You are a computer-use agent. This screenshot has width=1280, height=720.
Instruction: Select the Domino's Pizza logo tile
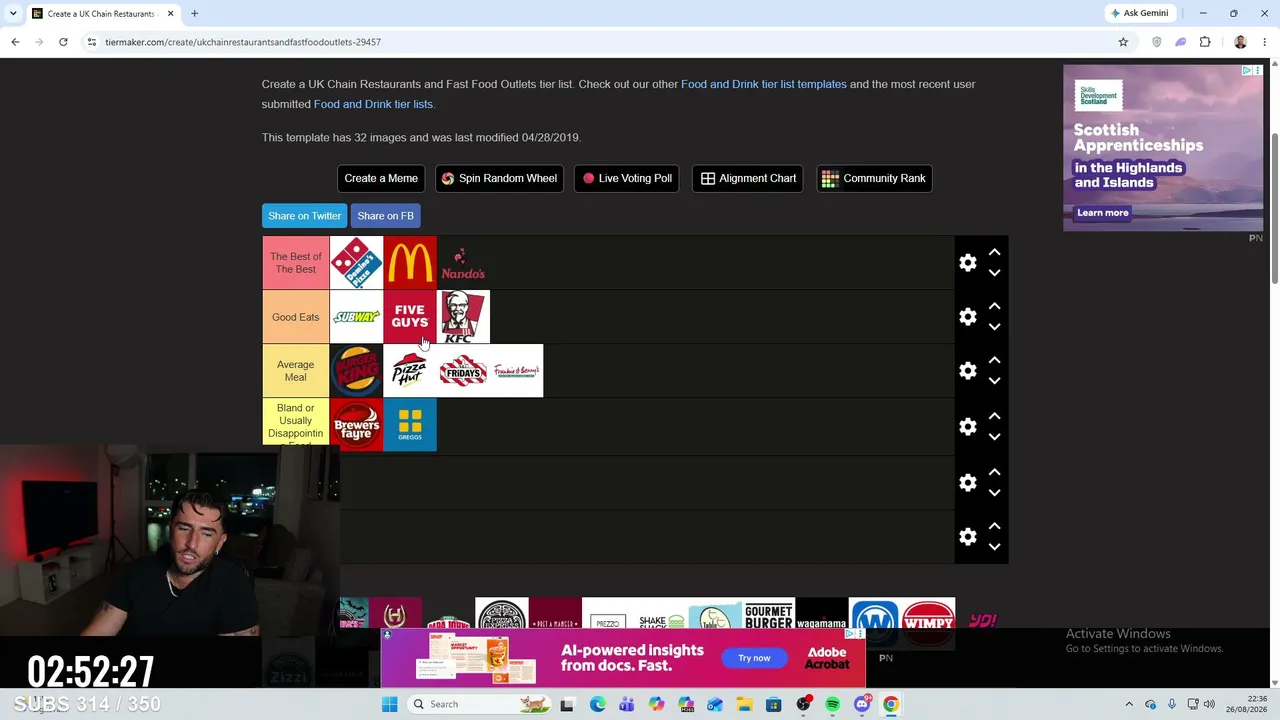point(356,263)
